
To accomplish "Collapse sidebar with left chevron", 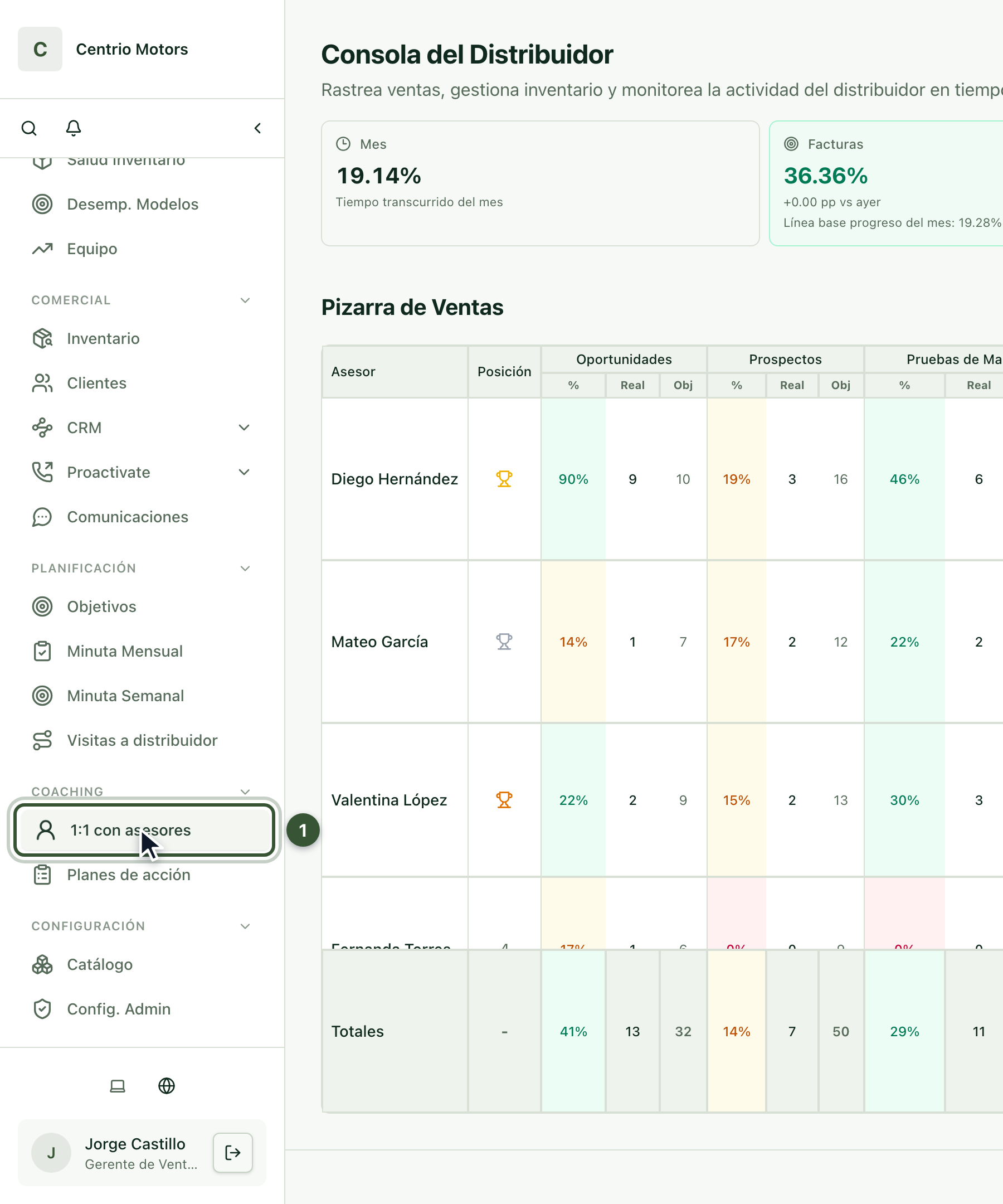I will pyautogui.click(x=258, y=128).
